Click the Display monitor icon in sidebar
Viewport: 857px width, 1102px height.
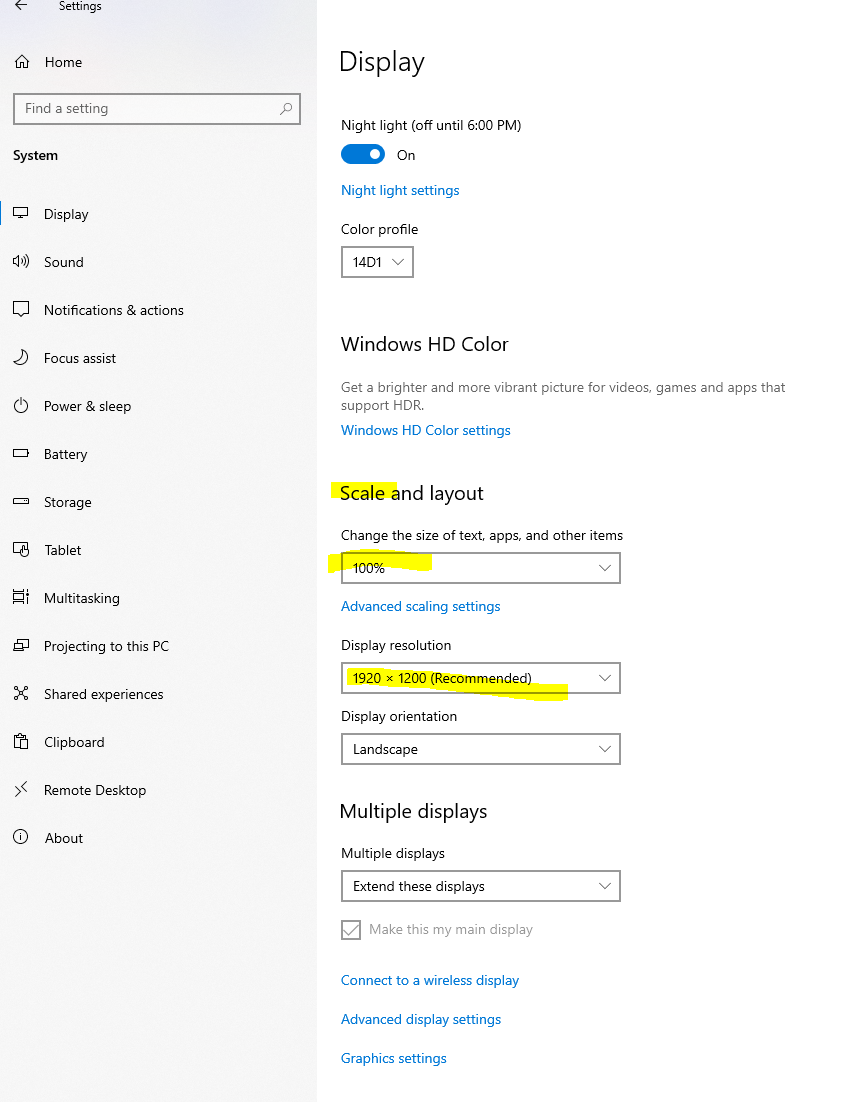[x=21, y=213]
